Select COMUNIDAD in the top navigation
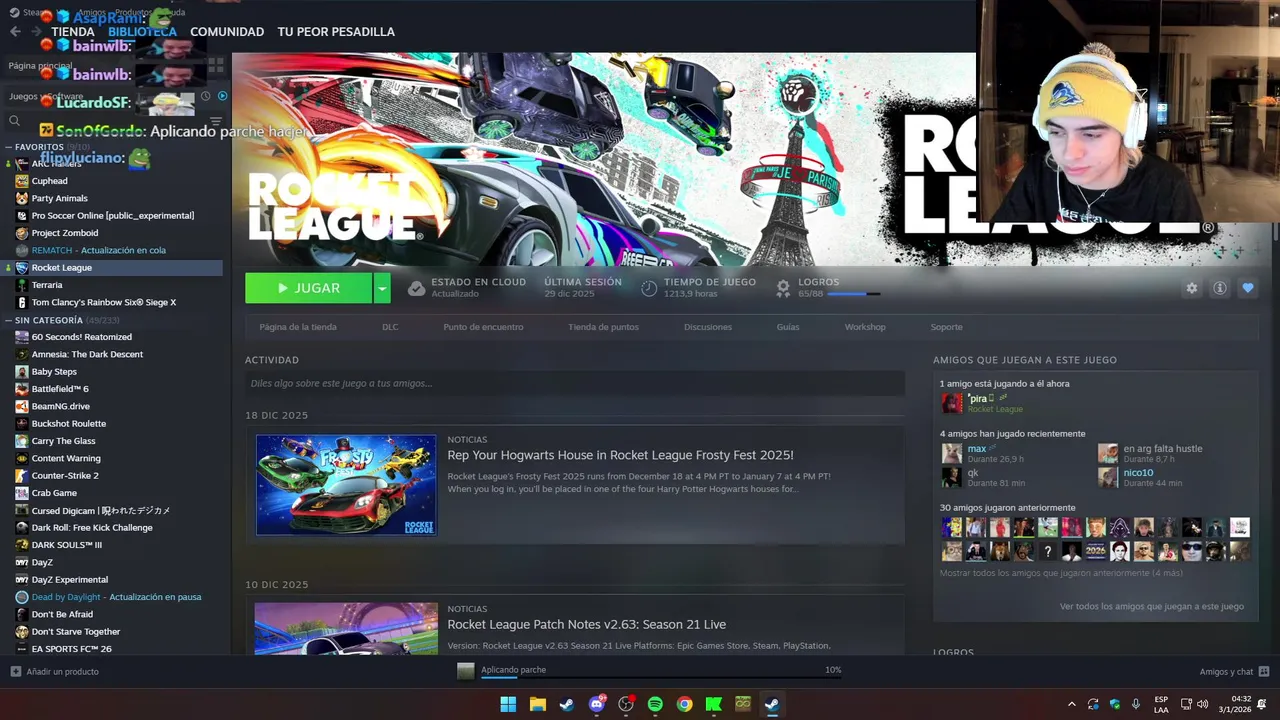Screen dimensions: 1280x720 [227, 32]
